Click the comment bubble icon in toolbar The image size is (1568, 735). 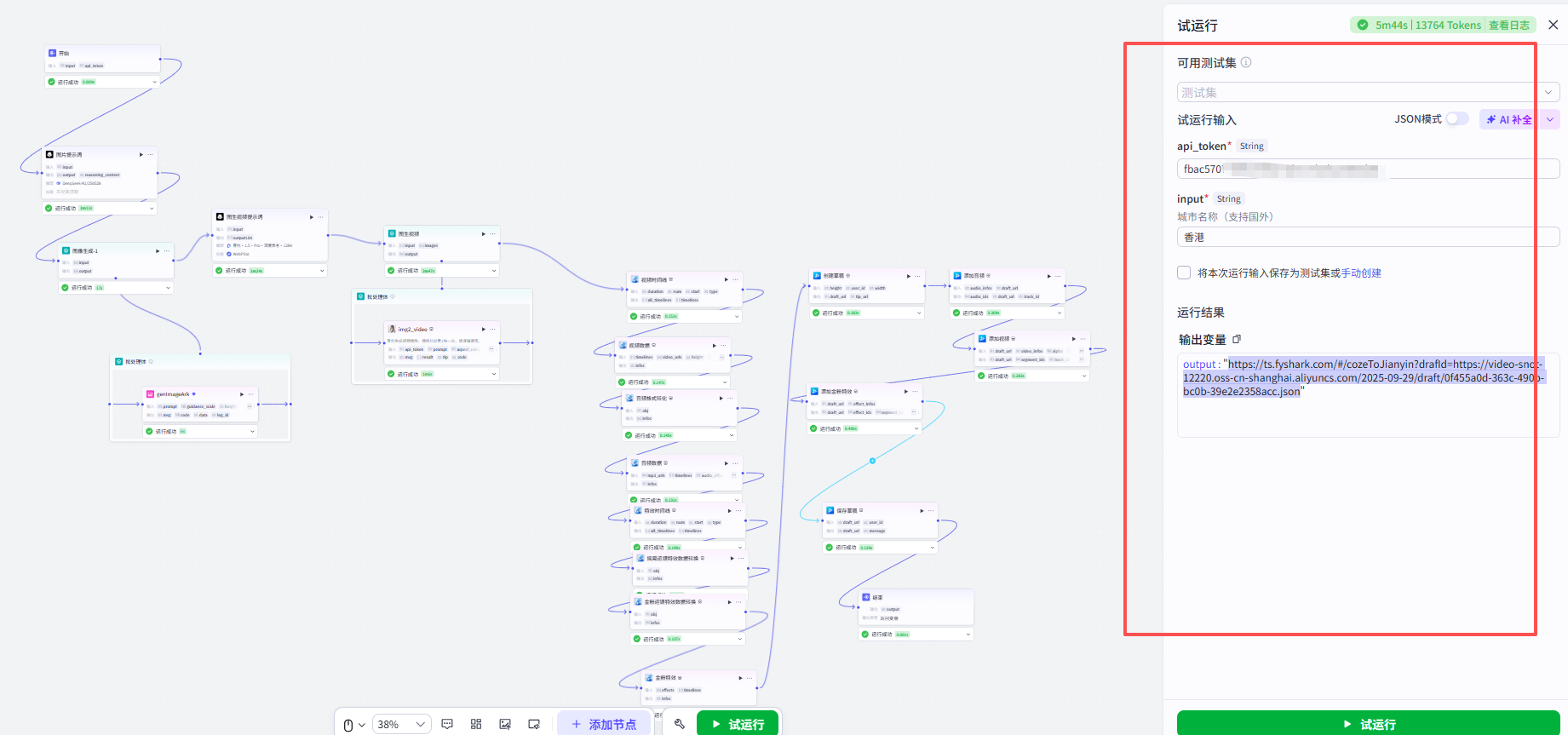point(447,724)
